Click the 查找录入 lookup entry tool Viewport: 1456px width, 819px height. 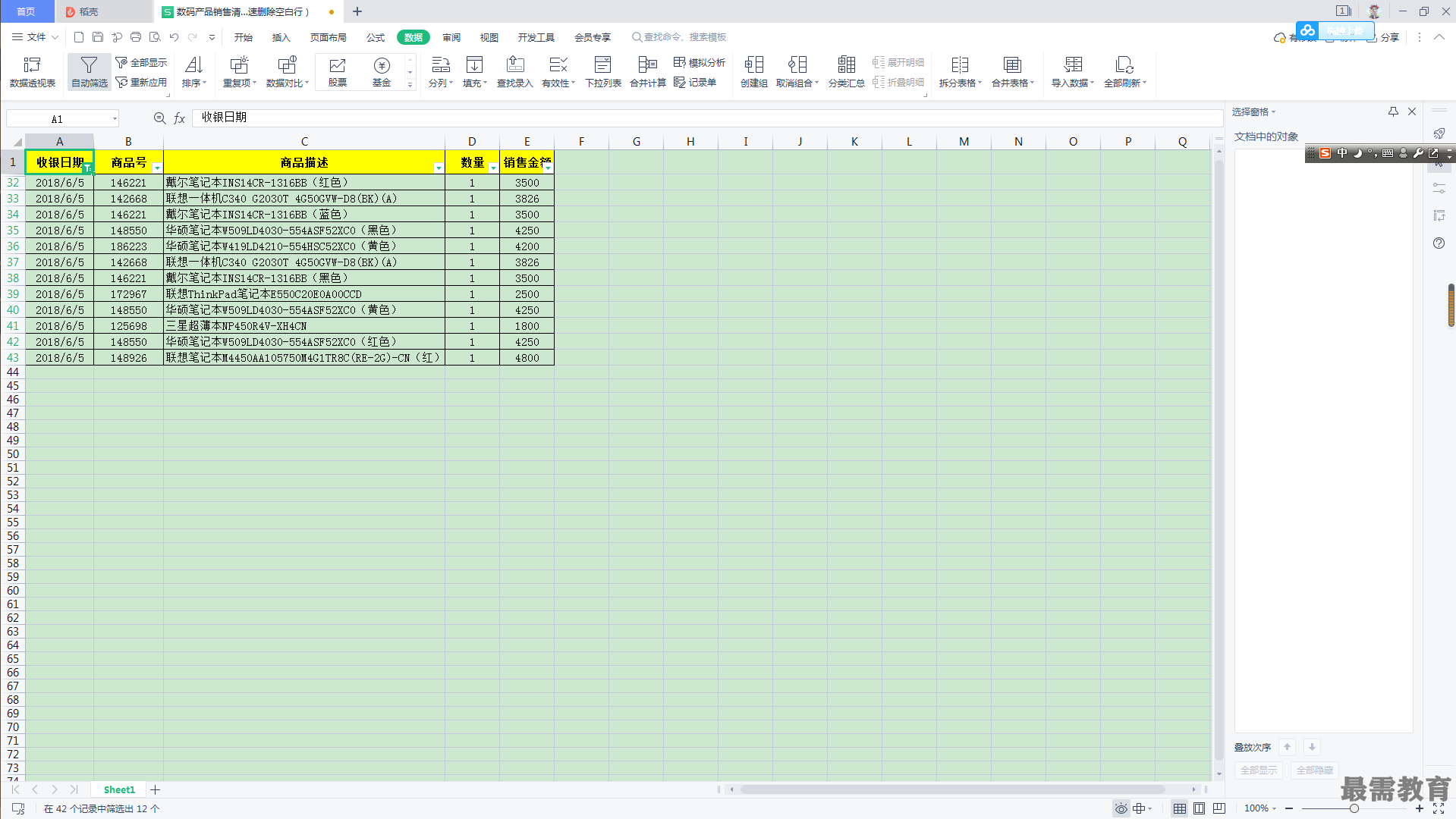point(515,72)
